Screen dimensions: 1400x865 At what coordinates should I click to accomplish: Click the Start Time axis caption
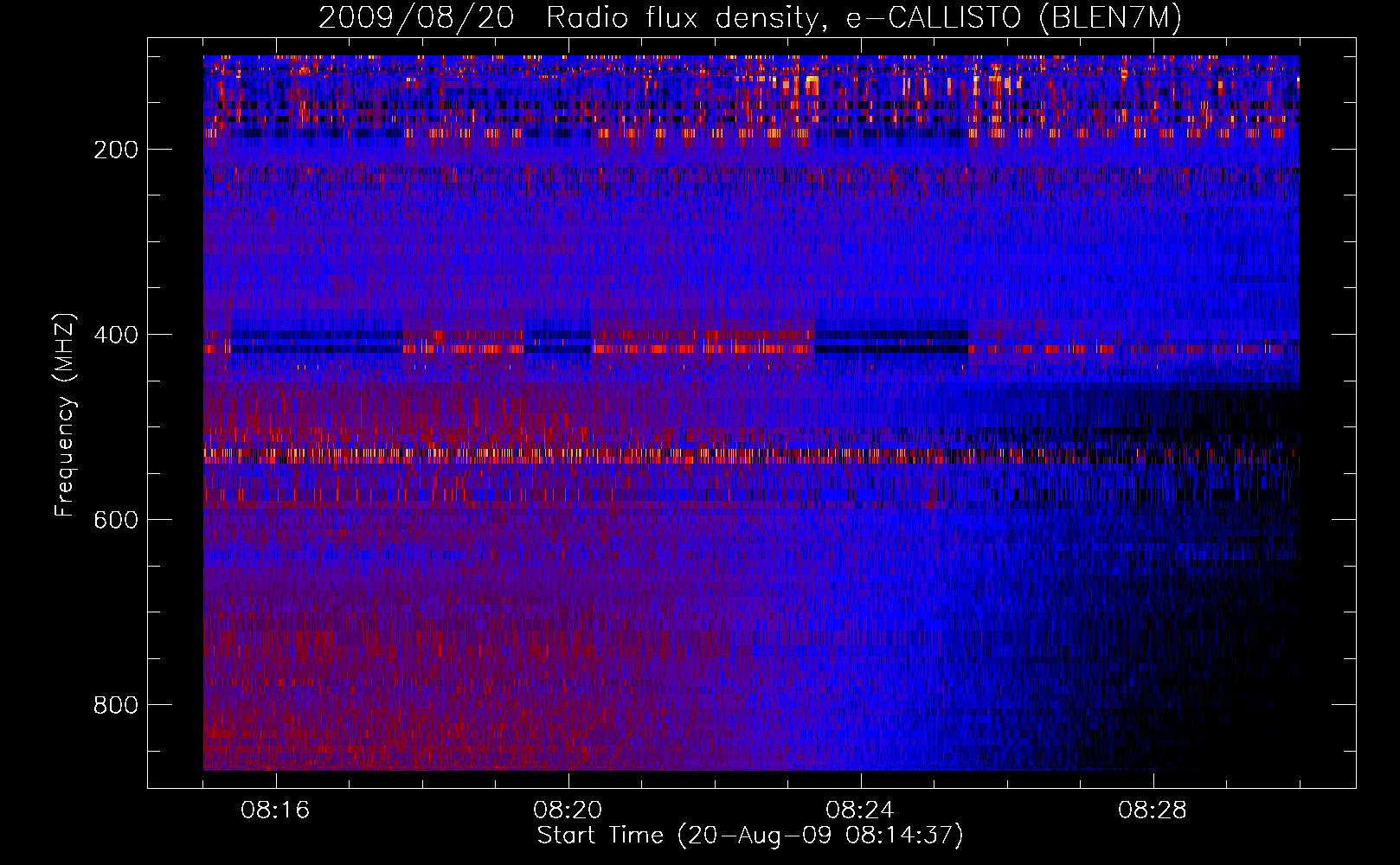click(750, 836)
